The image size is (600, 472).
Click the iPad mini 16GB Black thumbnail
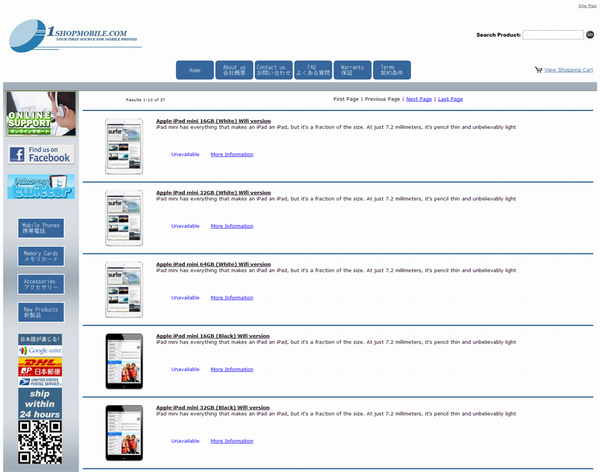click(x=124, y=361)
